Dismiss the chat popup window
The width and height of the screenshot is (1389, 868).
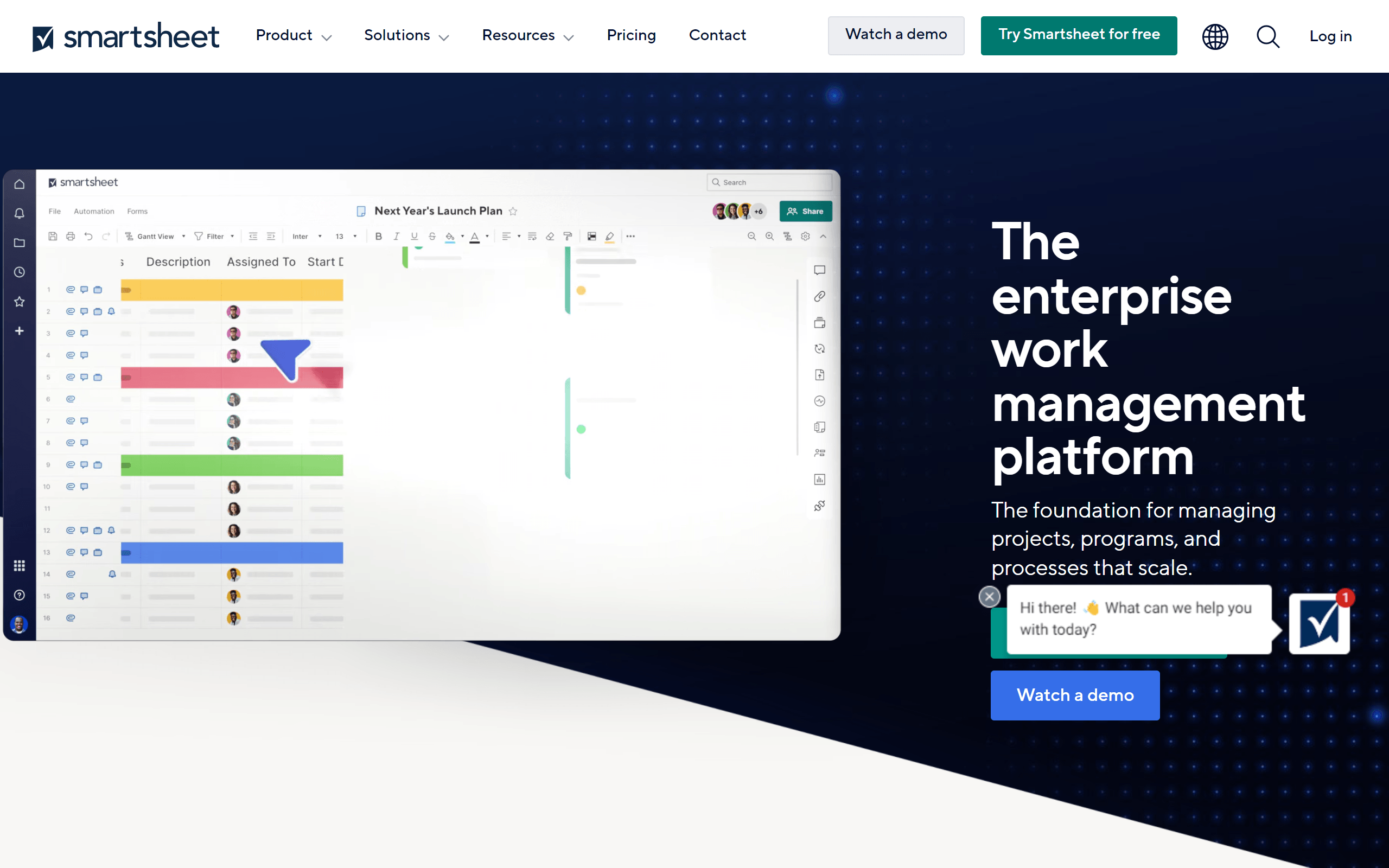coord(989,596)
